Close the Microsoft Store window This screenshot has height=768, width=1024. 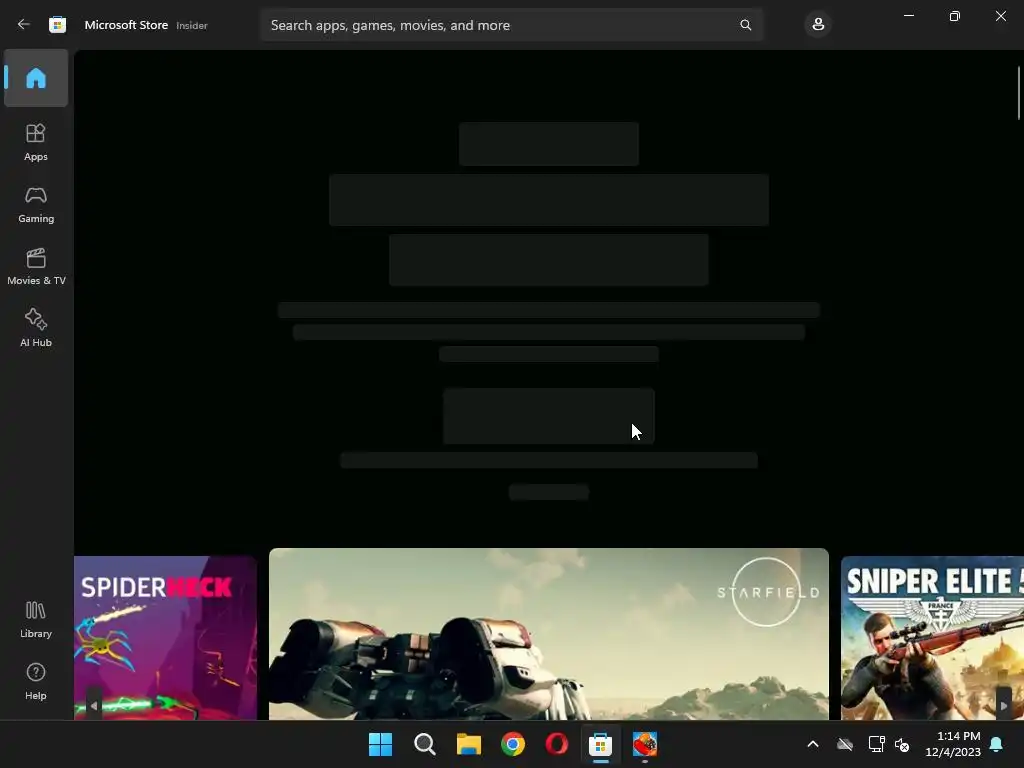coord(1000,16)
